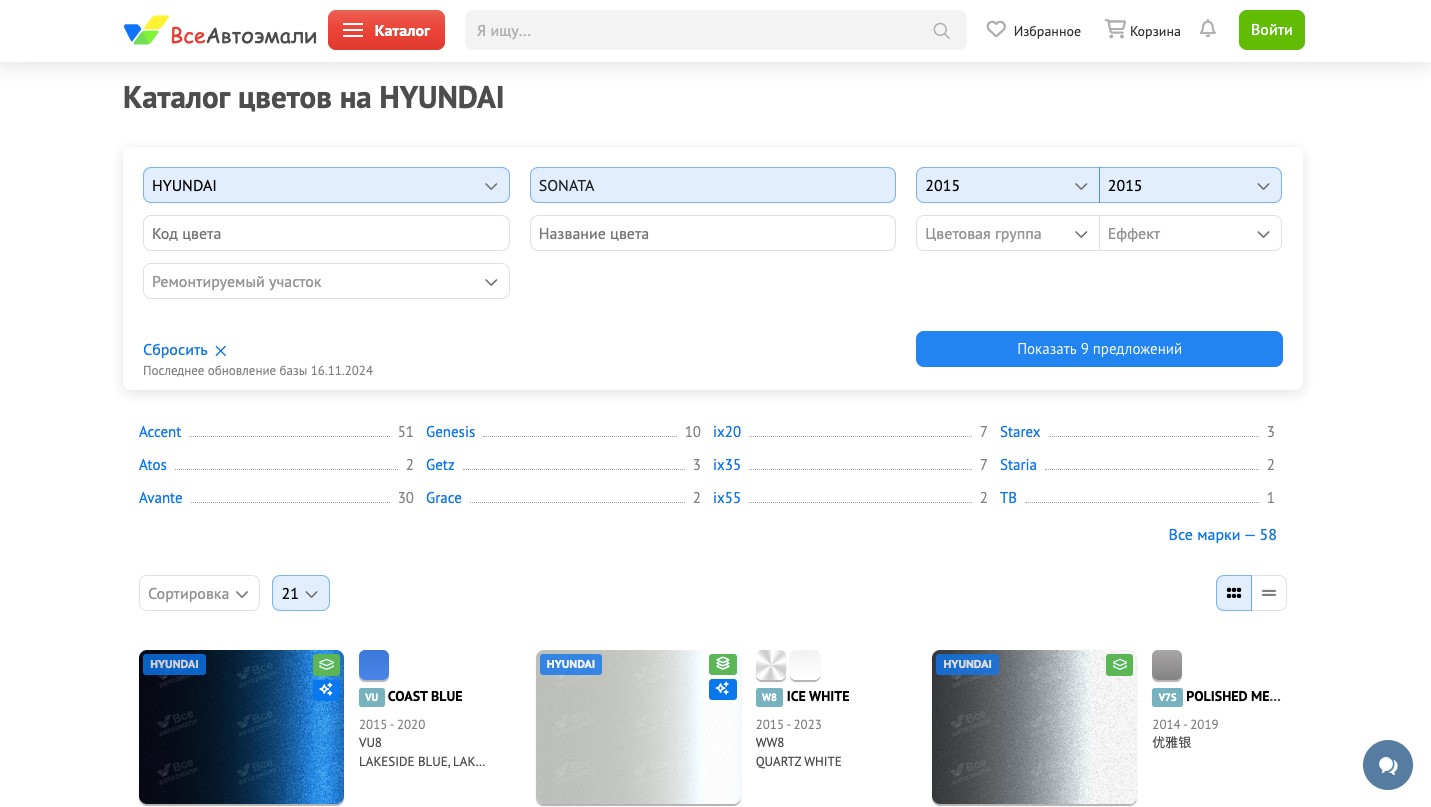Select the Grace model link

pos(444,498)
